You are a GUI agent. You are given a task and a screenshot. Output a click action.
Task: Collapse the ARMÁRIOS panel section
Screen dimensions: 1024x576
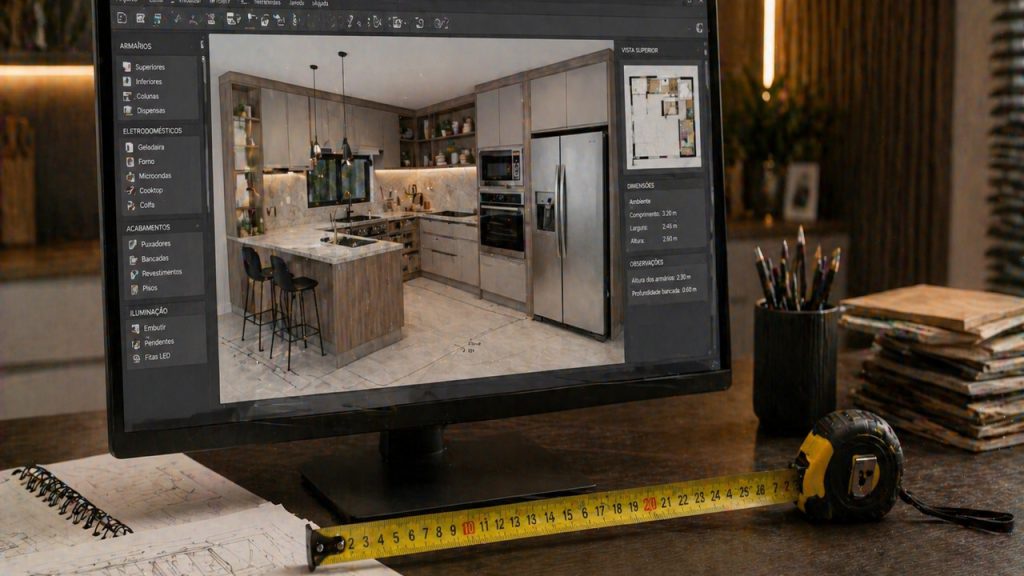[202, 44]
